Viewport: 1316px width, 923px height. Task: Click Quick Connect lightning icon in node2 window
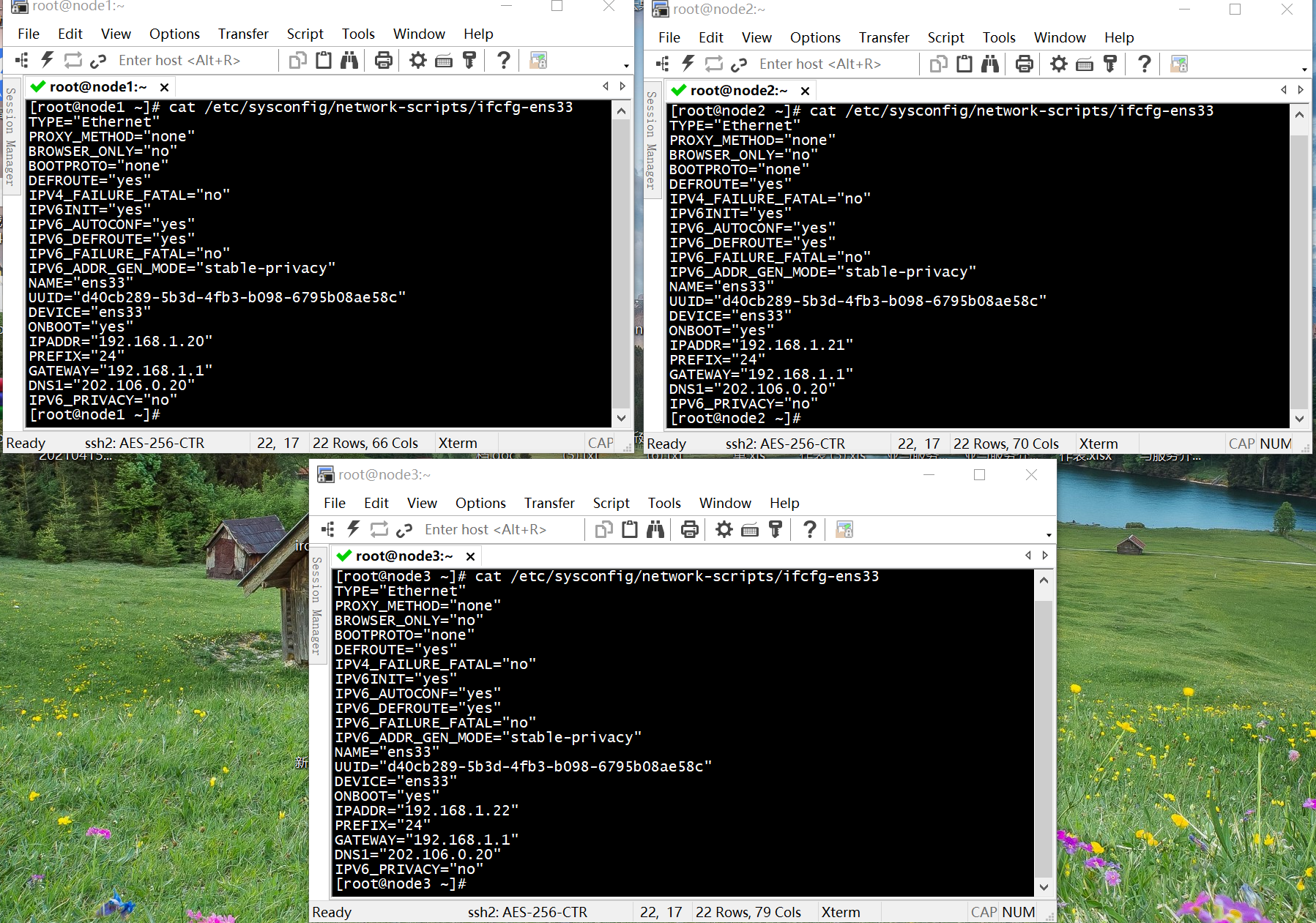point(688,64)
